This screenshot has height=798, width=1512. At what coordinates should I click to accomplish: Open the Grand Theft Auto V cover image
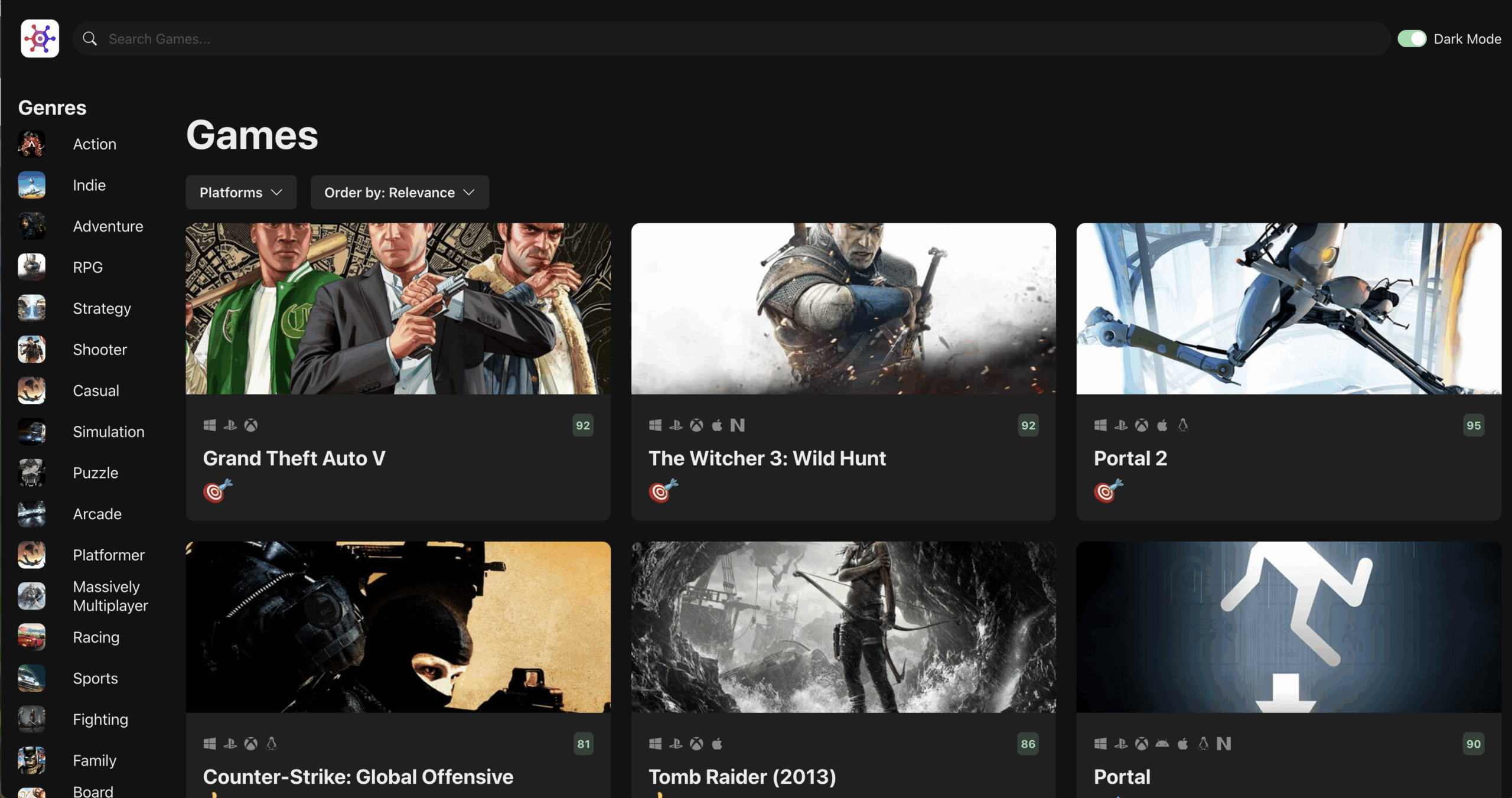pyautogui.click(x=398, y=308)
